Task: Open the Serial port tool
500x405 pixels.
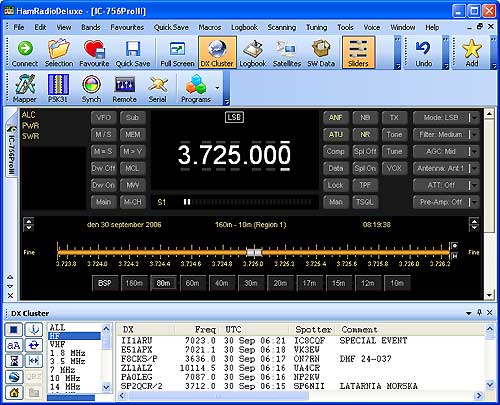Action: [x=157, y=88]
